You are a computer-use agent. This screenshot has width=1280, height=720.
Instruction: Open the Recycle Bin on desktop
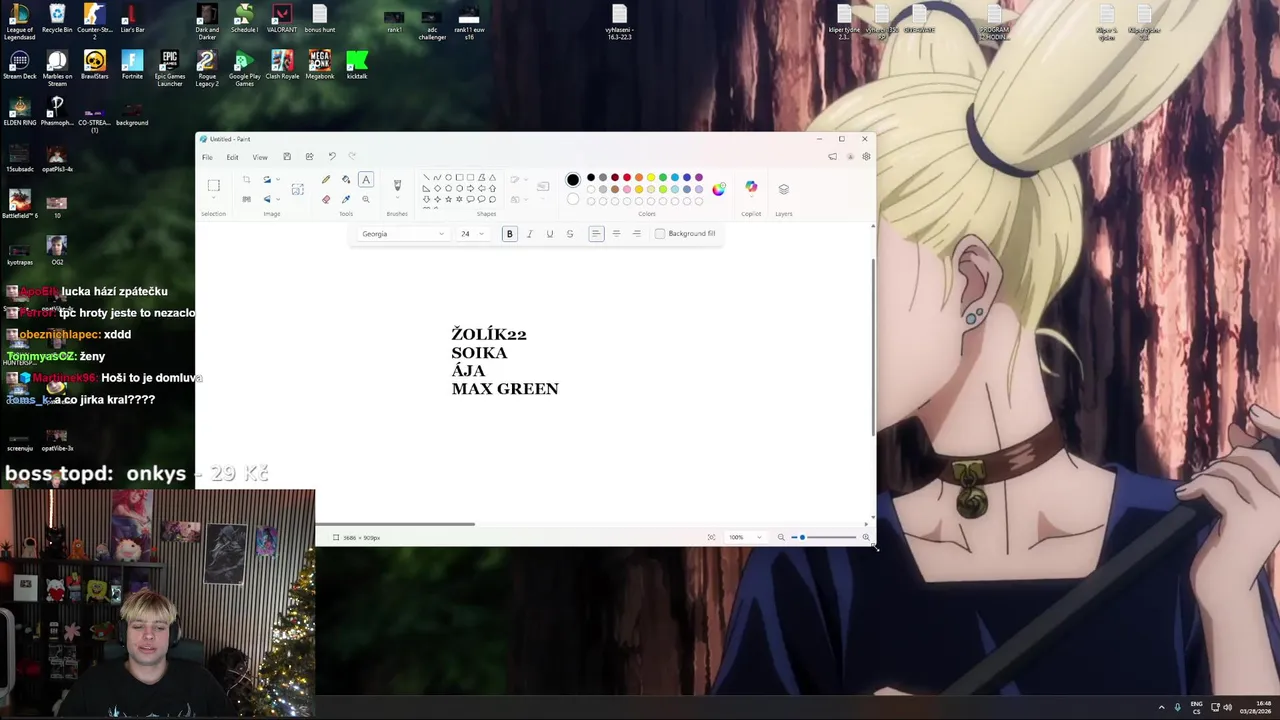coord(57,19)
